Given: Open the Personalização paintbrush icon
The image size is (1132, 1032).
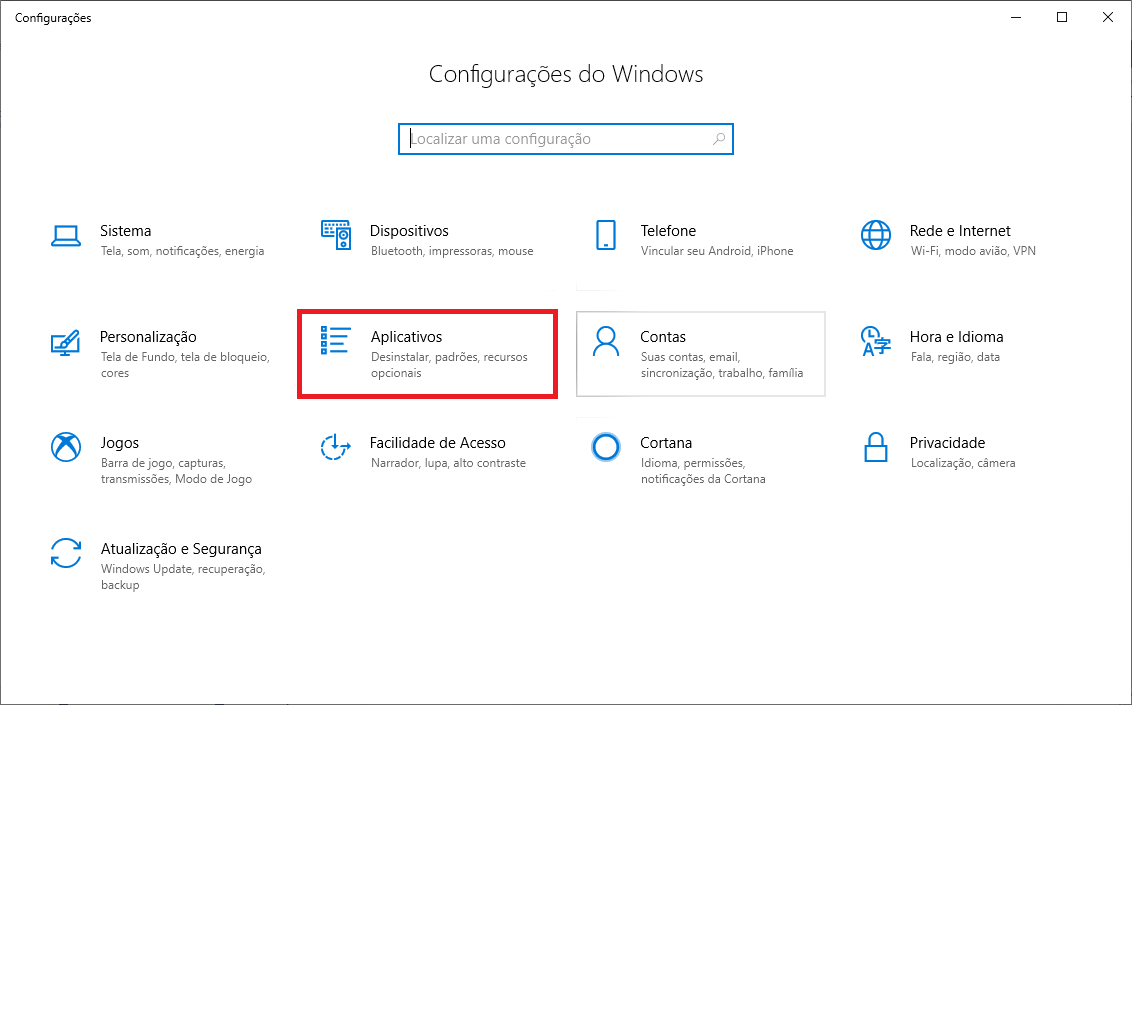Looking at the screenshot, I should (x=66, y=342).
